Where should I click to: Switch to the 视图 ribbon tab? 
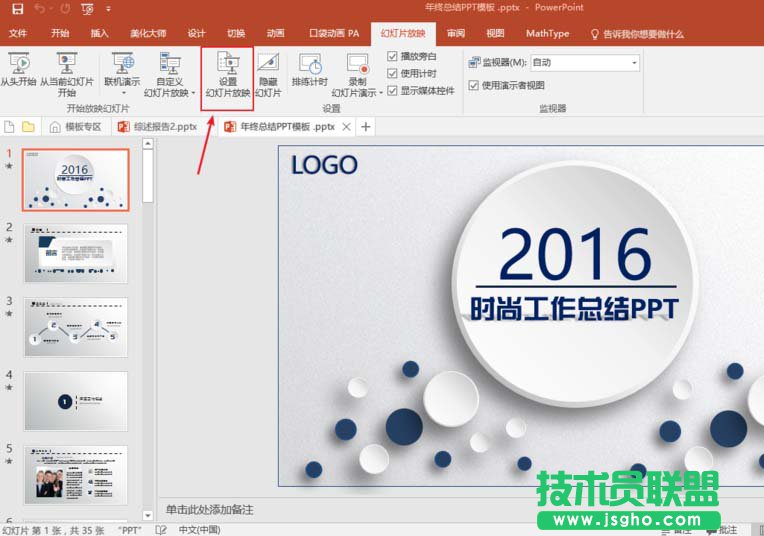pyautogui.click(x=495, y=33)
